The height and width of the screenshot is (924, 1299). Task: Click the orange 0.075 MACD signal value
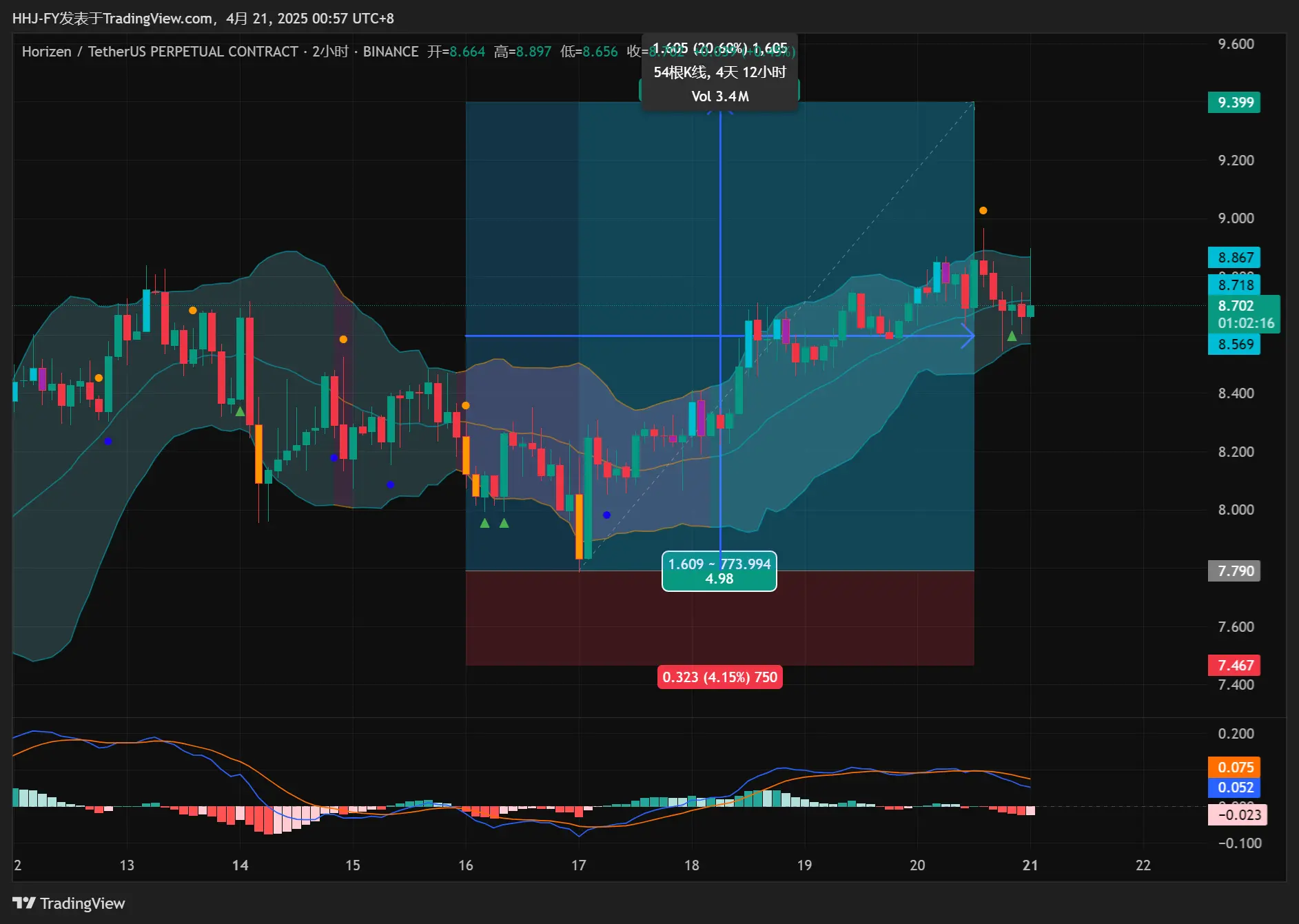tap(1234, 768)
